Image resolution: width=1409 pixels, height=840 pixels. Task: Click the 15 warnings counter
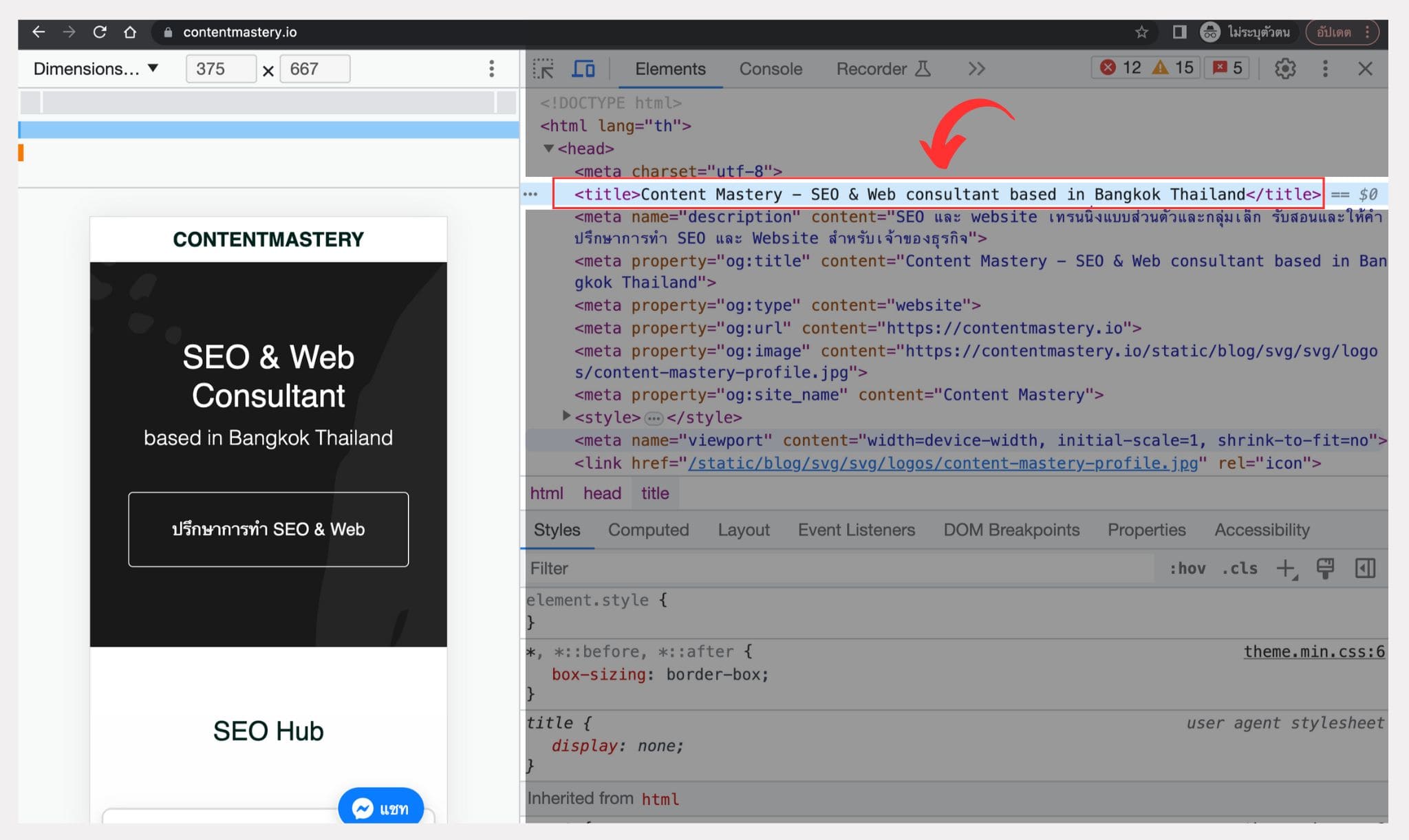tap(1173, 67)
